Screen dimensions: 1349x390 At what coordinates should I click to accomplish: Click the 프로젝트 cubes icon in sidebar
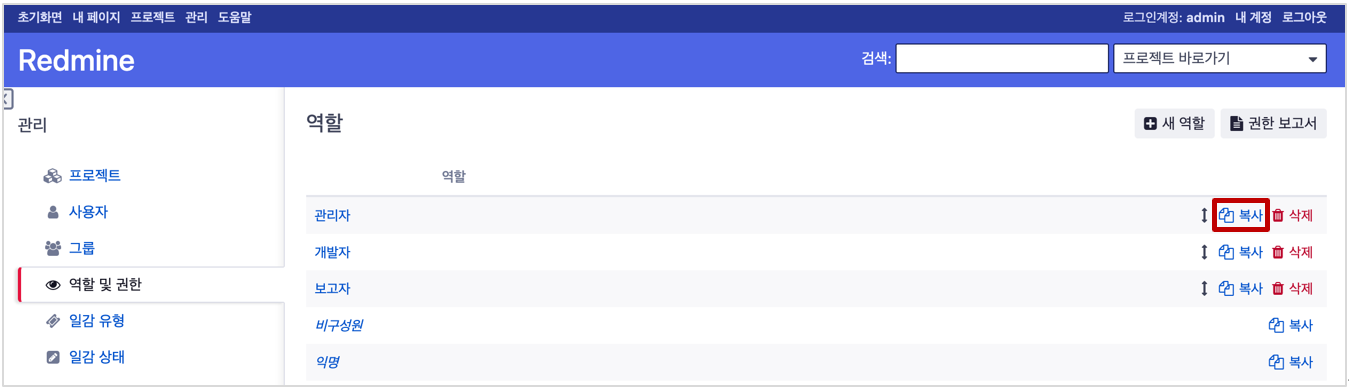pos(53,176)
